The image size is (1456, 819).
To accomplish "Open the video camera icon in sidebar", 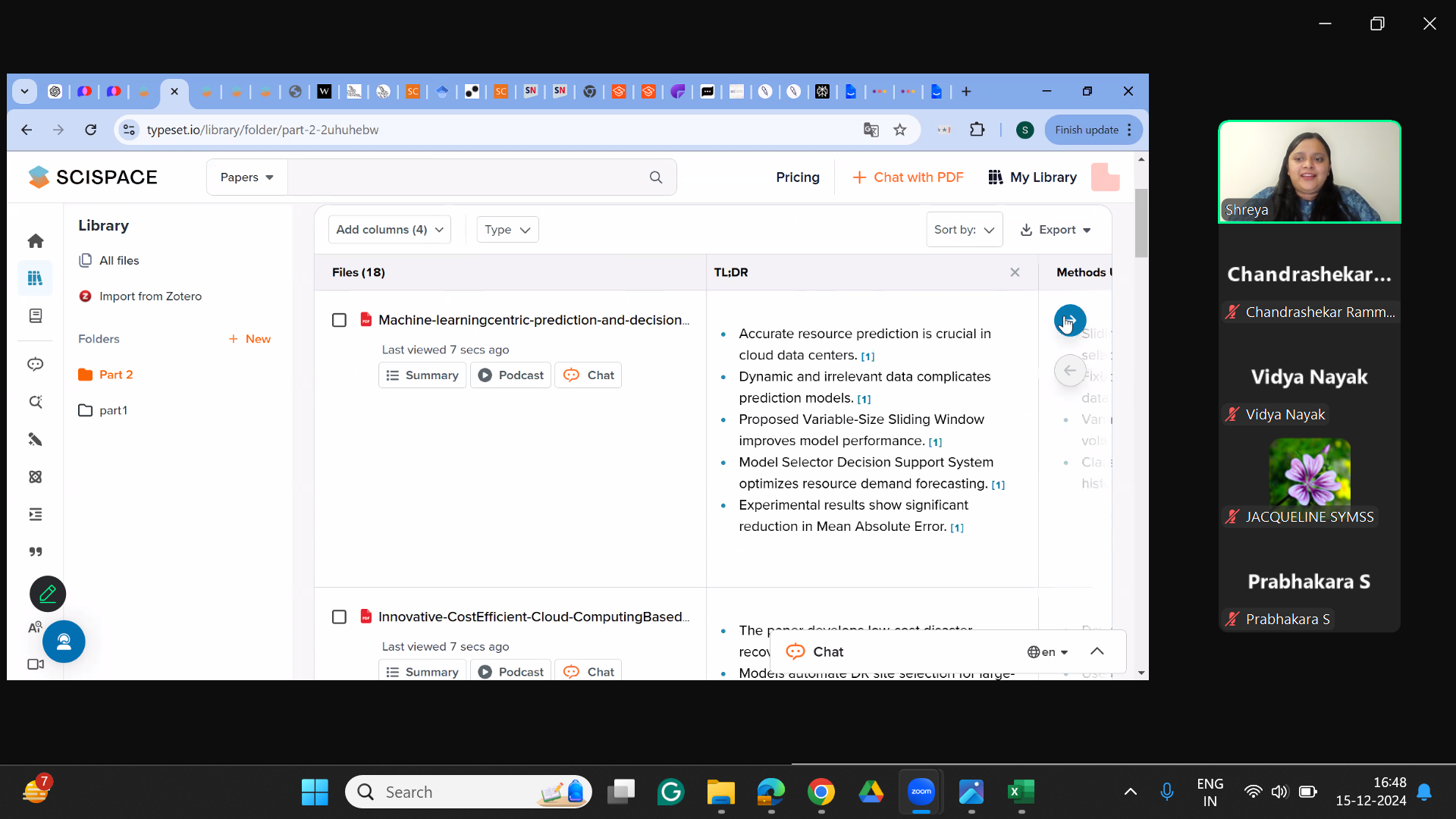I will point(36,664).
